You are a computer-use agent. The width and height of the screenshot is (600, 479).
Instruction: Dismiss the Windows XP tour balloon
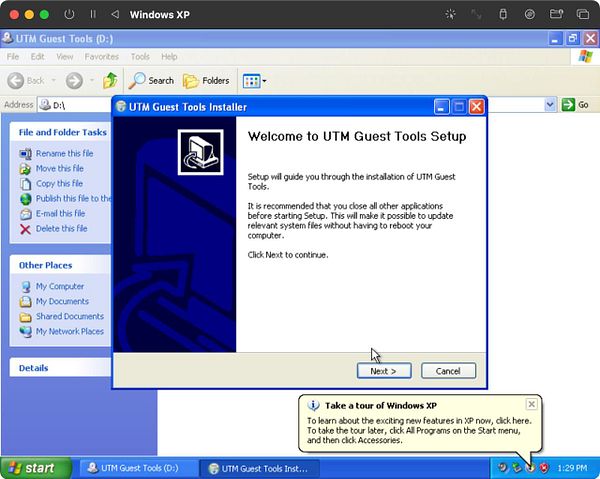pos(532,404)
